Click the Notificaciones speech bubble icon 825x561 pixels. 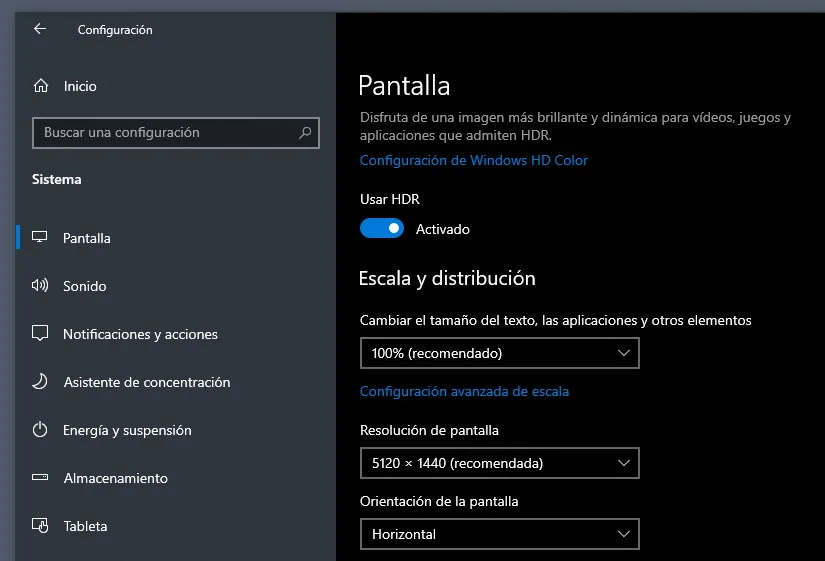(40, 334)
